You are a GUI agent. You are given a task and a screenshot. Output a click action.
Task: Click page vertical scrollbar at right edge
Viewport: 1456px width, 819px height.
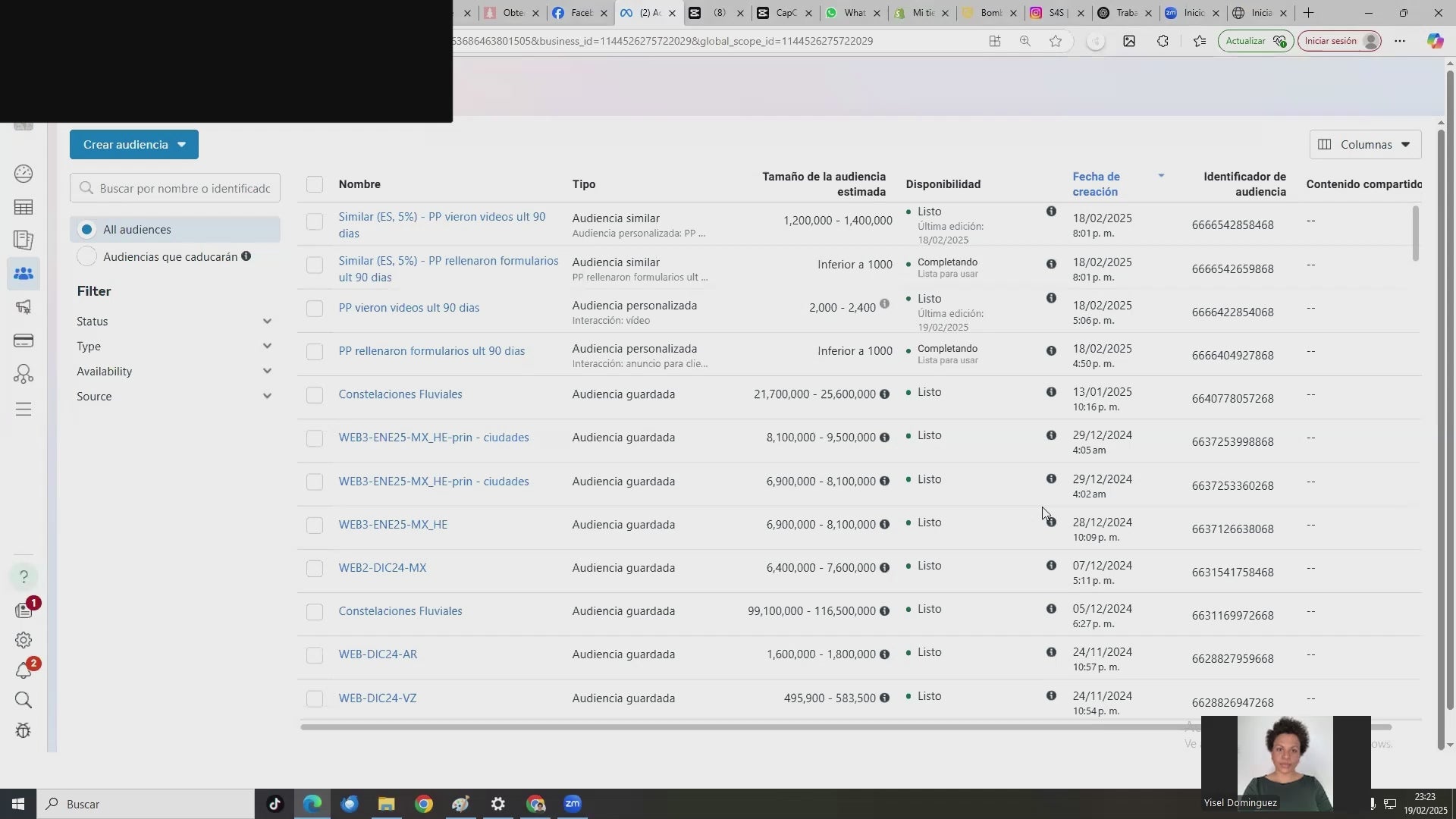(1450, 391)
